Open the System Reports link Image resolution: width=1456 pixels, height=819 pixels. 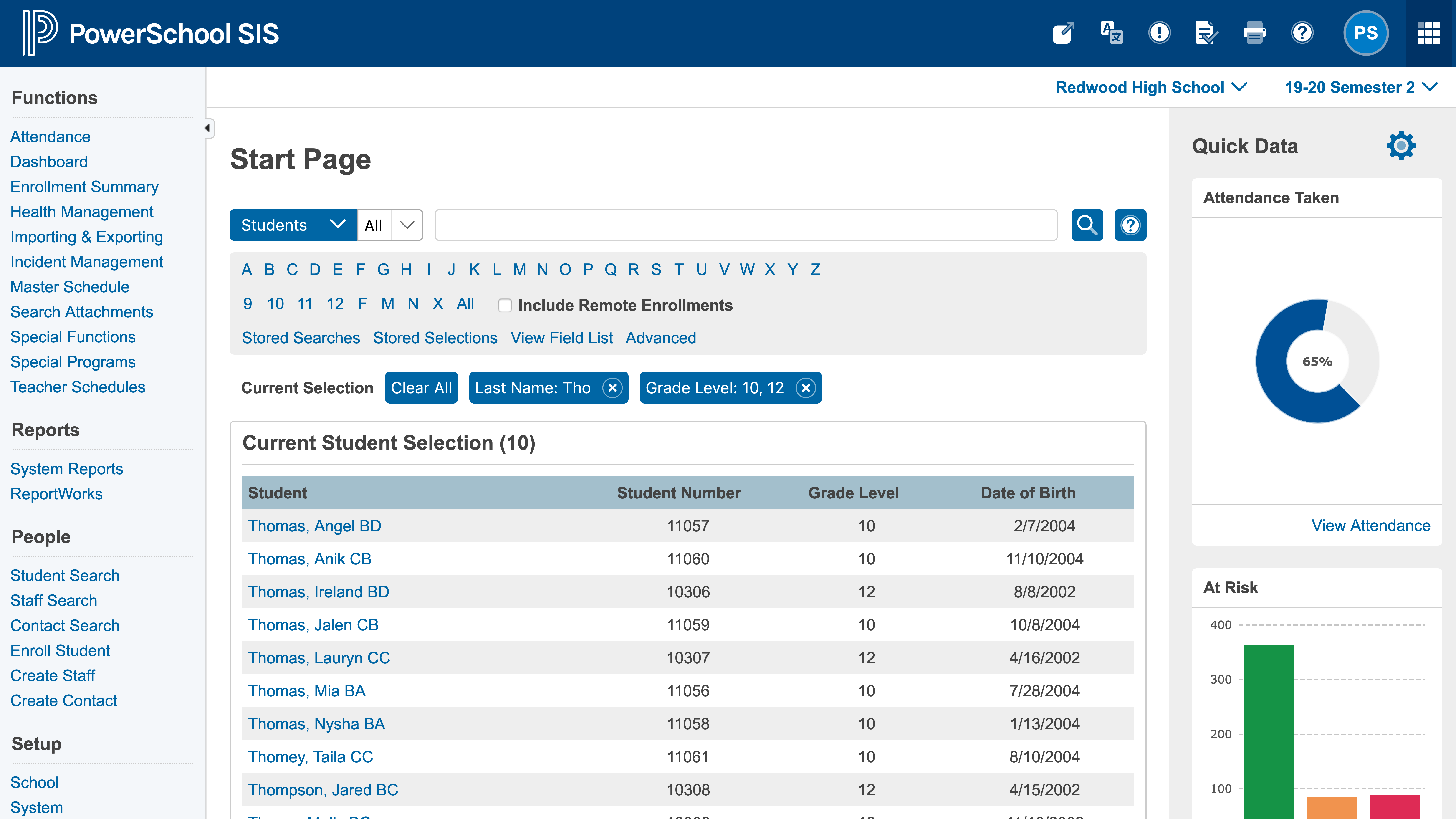tap(66, 468)
